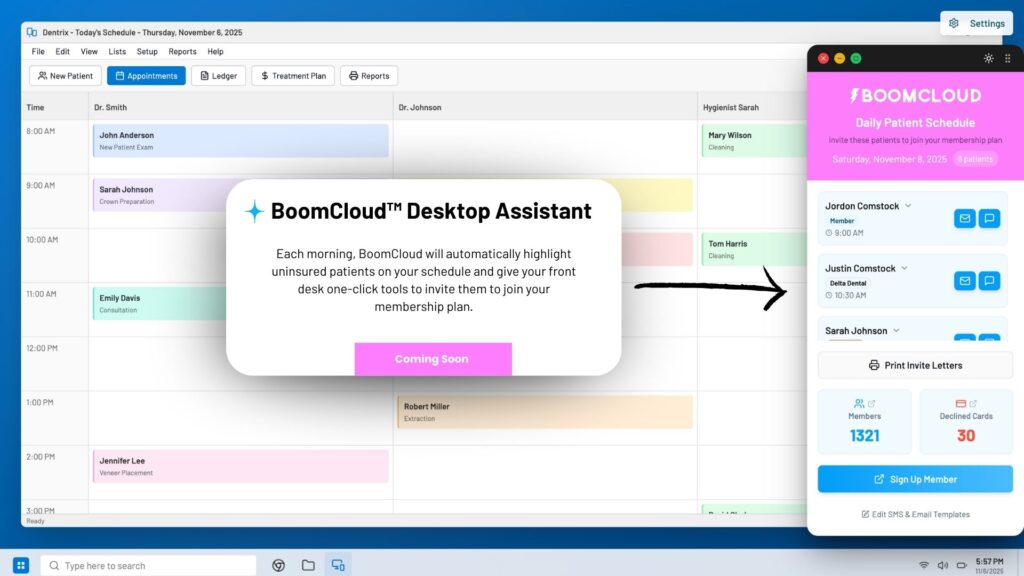Open the Setup menu
Viewport: 1024px width, 576px height.
[147, 52]
